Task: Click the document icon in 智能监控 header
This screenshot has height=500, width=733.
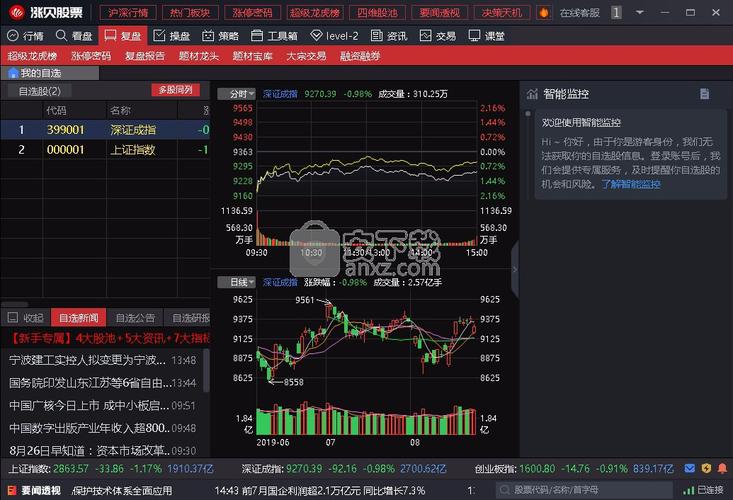Action: [704, 94]
